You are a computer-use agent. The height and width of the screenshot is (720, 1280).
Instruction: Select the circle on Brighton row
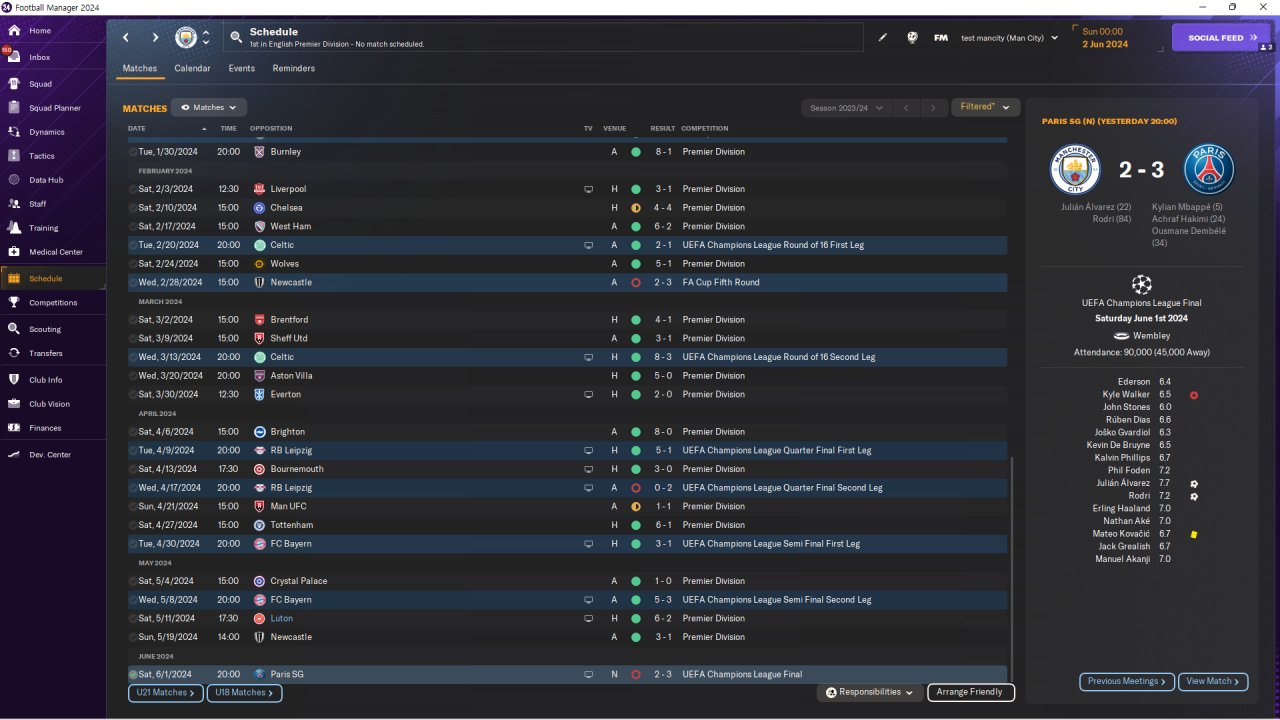133,432
